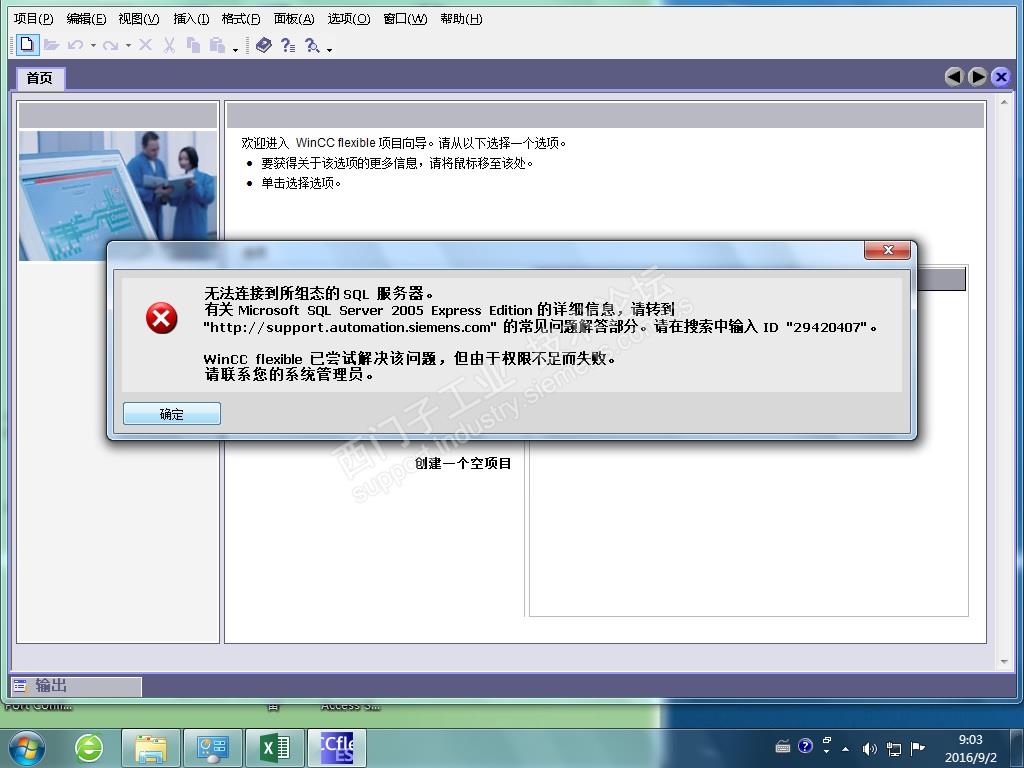Open File Explorer from the taskbar
Screen dimensions: 1024x768
pos(151,748)
